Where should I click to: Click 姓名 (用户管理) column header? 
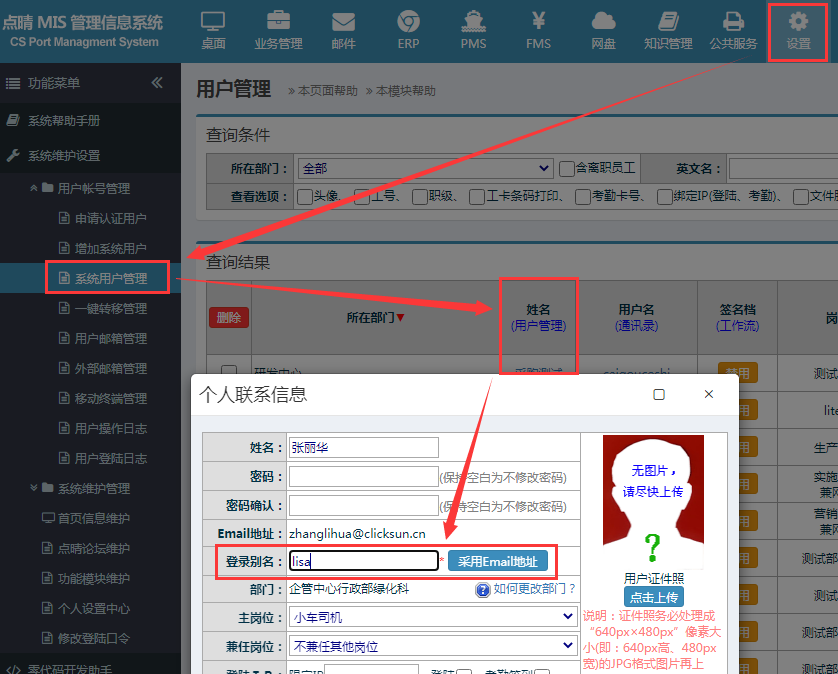(x=538, y=317)
